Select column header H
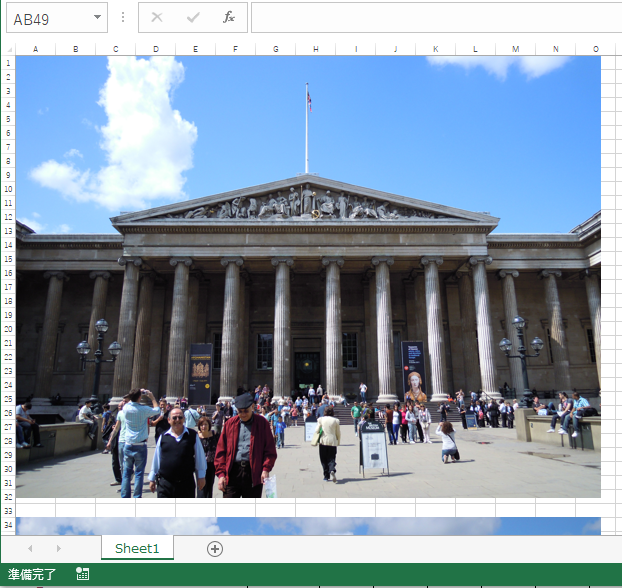Screen dimensions: 622x588 (x=315, y=49)
